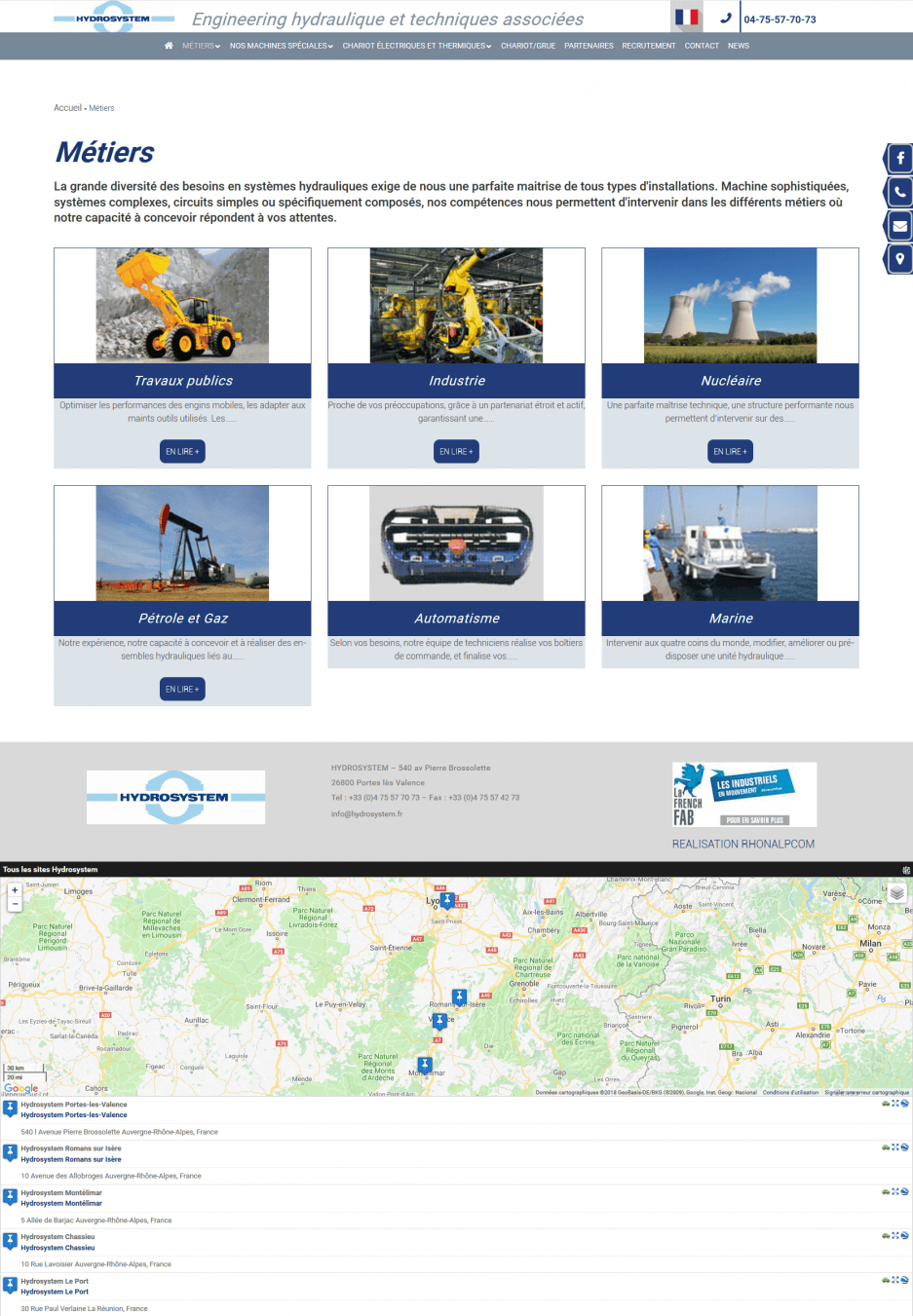913x1316 pixels.
Task: Get car directions to Hydrosystem Le Port
Action: tap(886, 1280)
